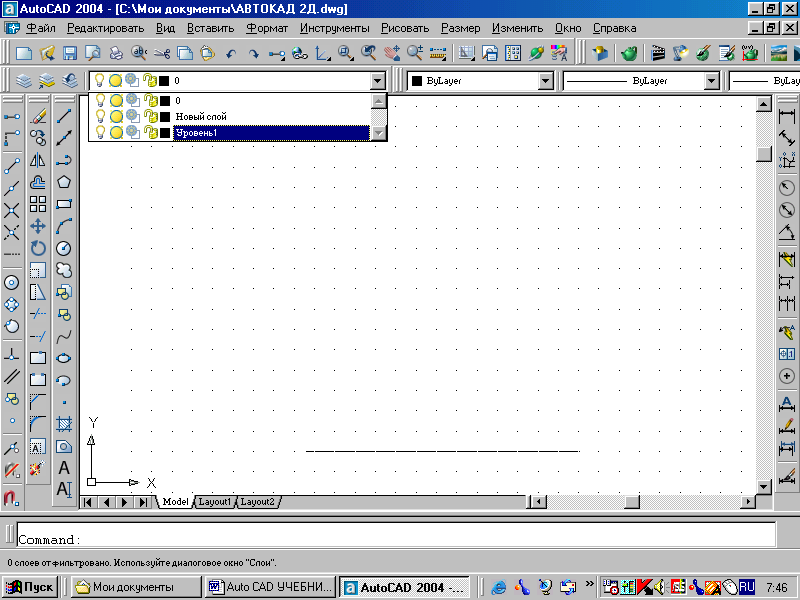This screenshot has height=600, width=800.
Task: Create a new drawing with the New icon
Action: click(x=24, y=53)
